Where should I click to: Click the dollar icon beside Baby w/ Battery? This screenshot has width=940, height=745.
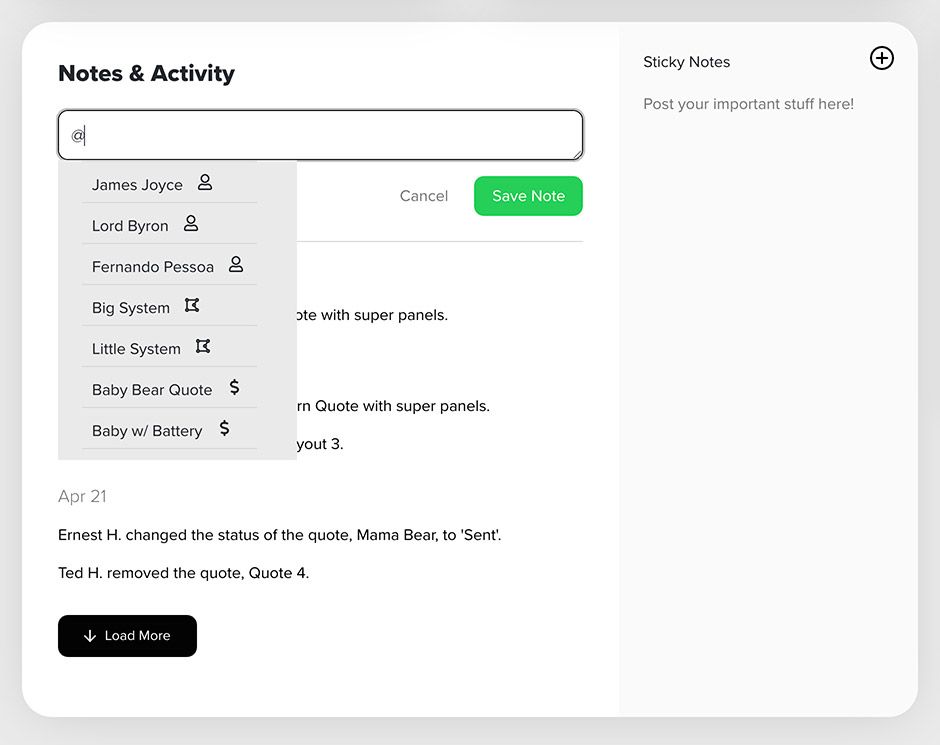[224, 428]
